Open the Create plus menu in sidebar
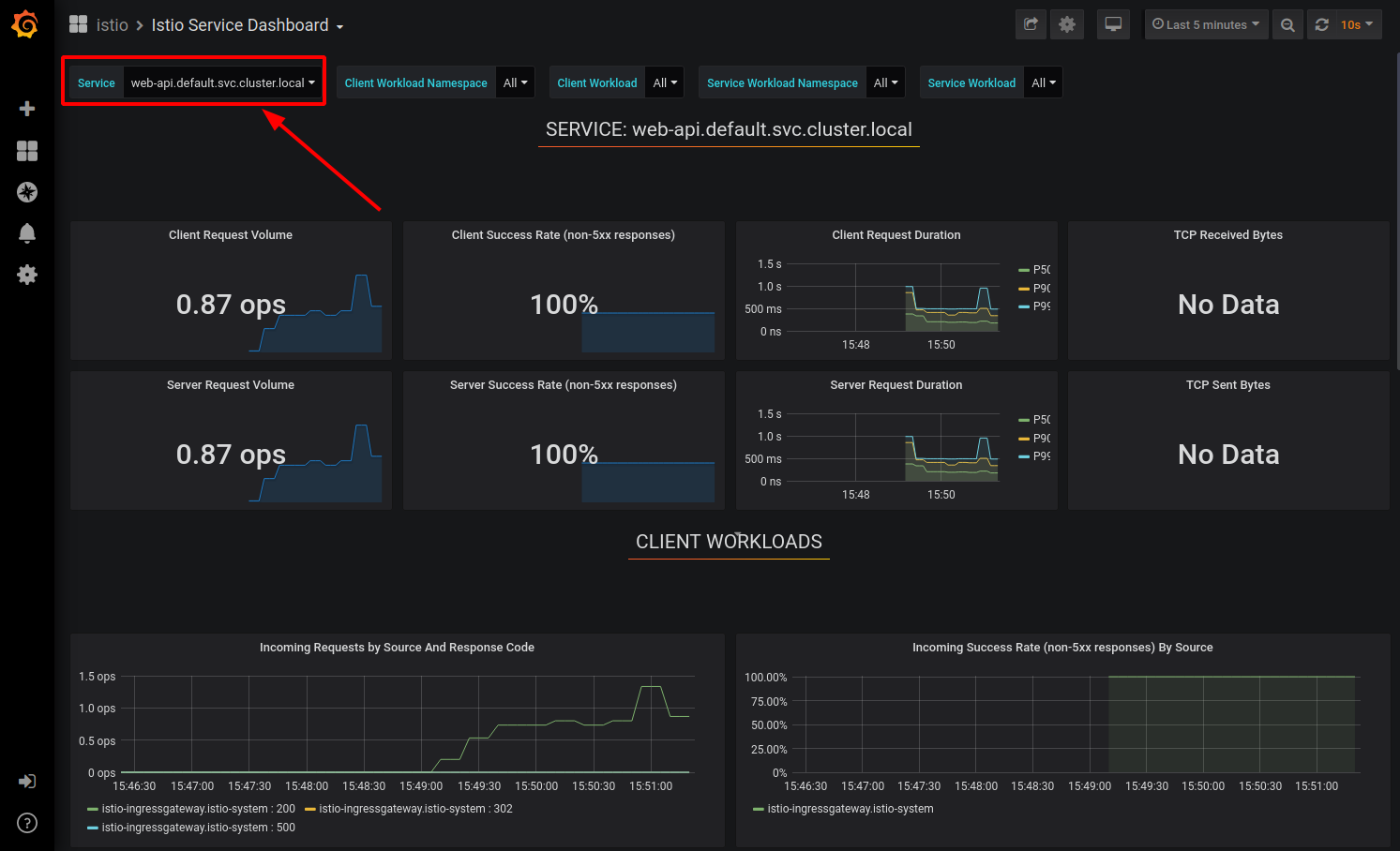Image resolution: width=1400 pixels, height=851 pixels. (x=27, y=109)
